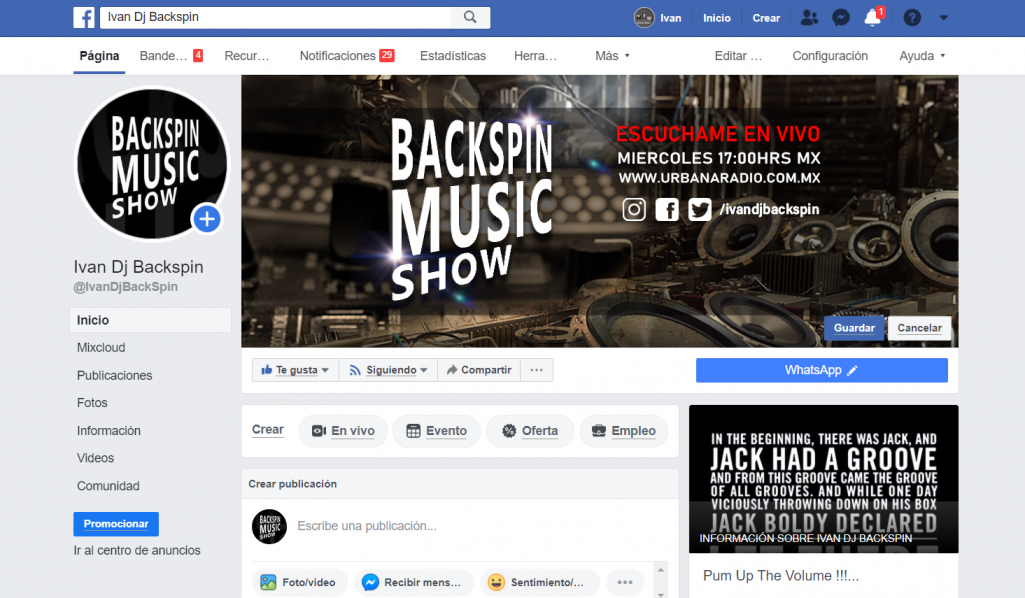Select Recibir mensajes post option
The height and width of the screenshot is (598, 1025).
(413, 582)
